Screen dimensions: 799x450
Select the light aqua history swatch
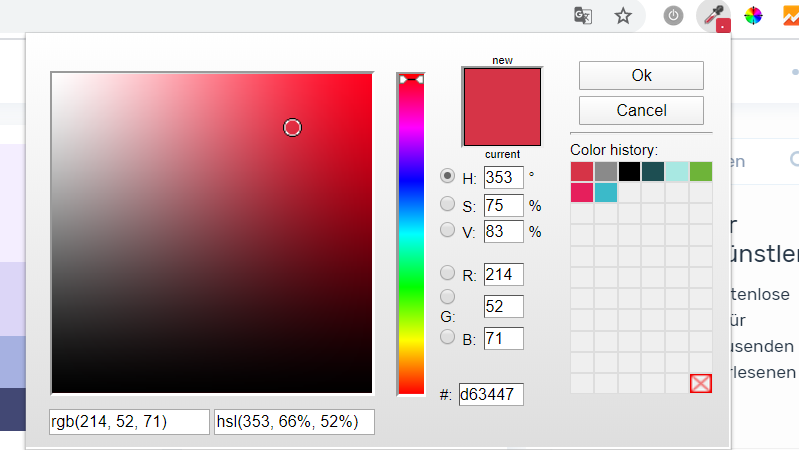[677, 171]
